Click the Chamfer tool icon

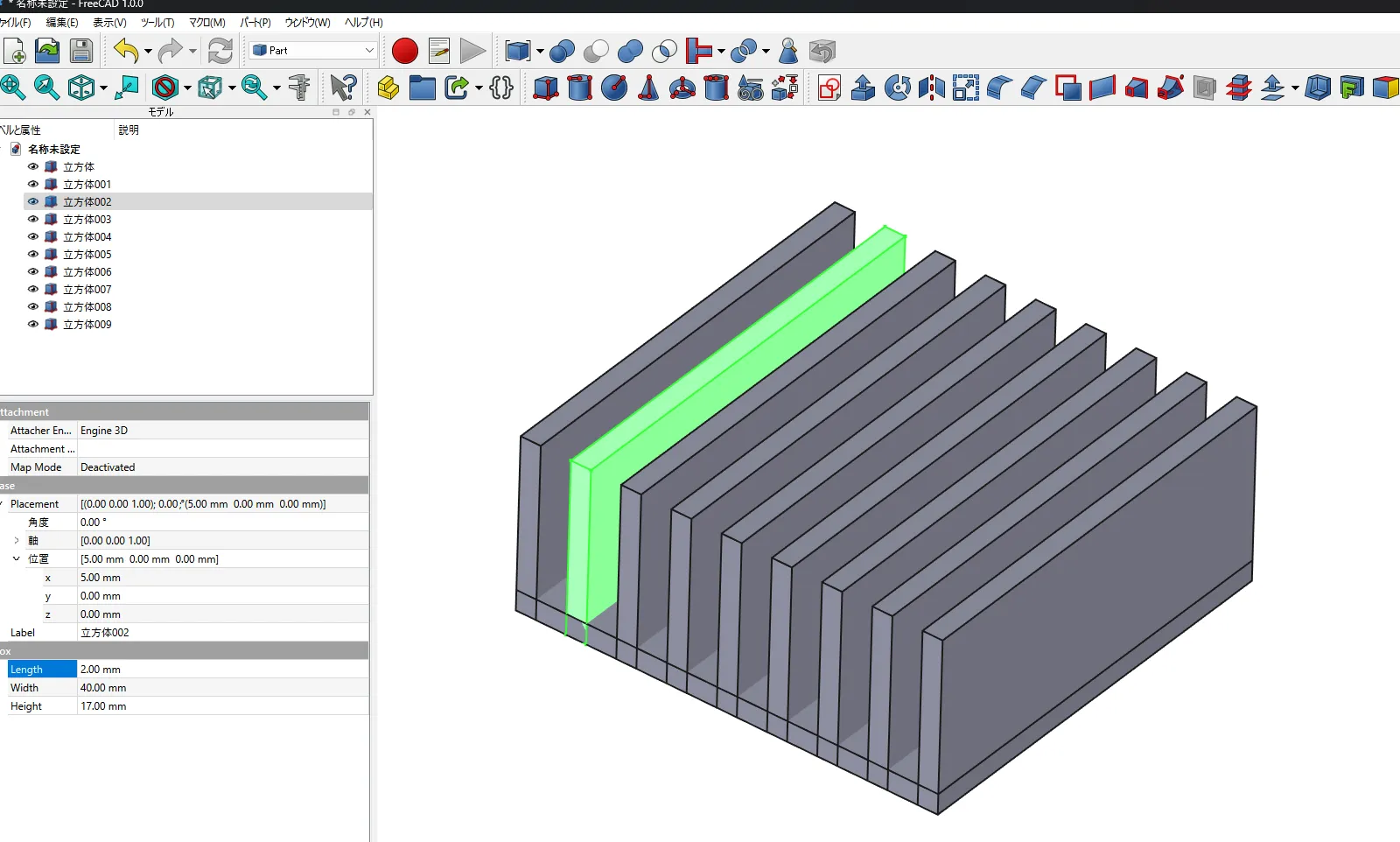pos(1033,88)
